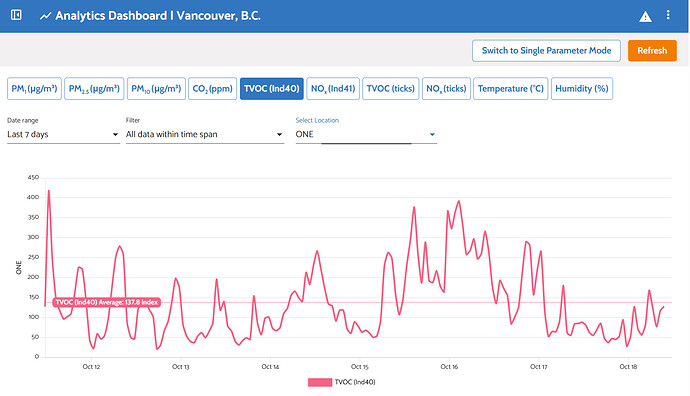Viewport: 690px width, 396px height.
Task: Select the PM1 (µg/m³) parameter
Action: pos(34,89)
